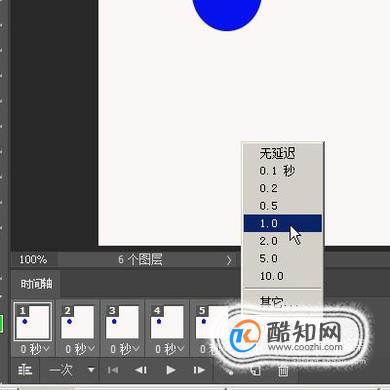Select the next frame button

pyautogui.click(x=199, y=370)
